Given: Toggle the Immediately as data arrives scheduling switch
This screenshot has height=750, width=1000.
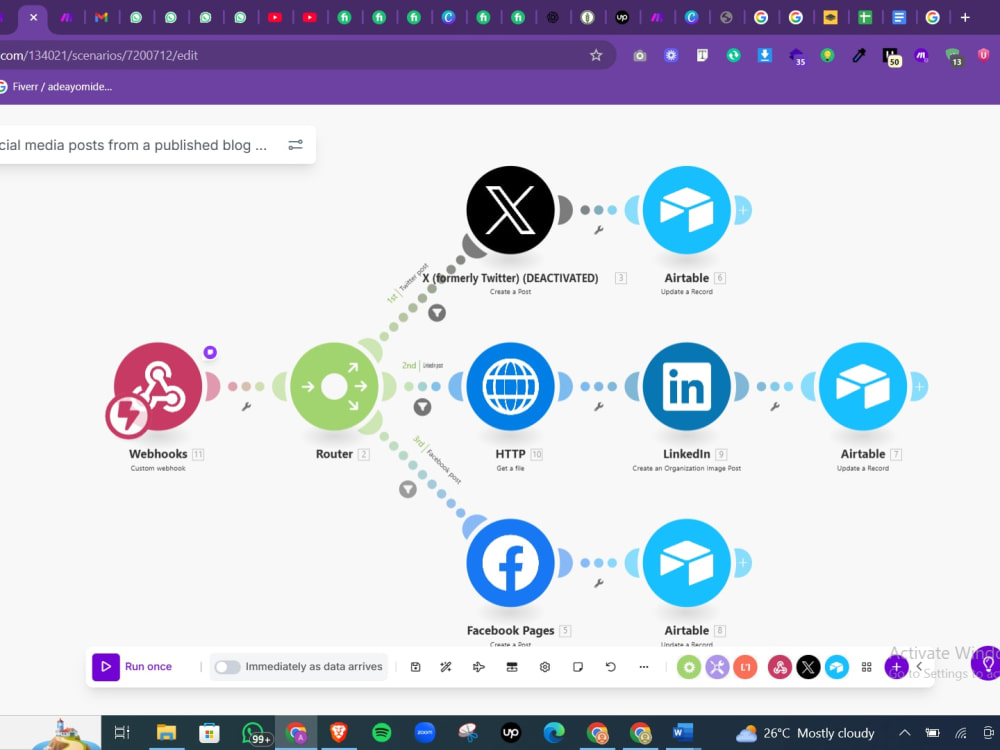Looking at the screenshot, I should coord(227,667).
